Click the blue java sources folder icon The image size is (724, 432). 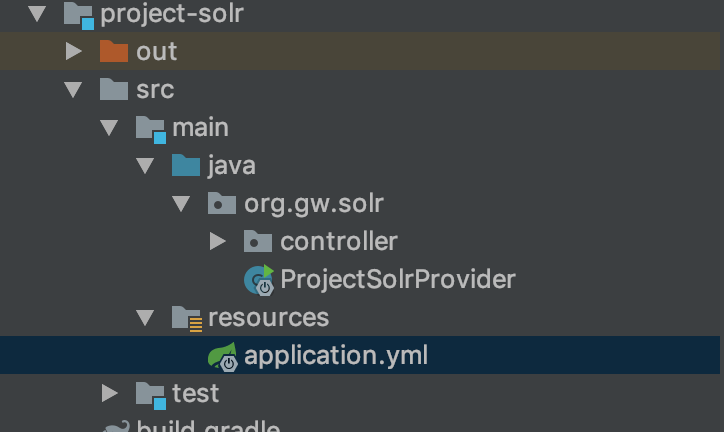(x=186, y=165)
